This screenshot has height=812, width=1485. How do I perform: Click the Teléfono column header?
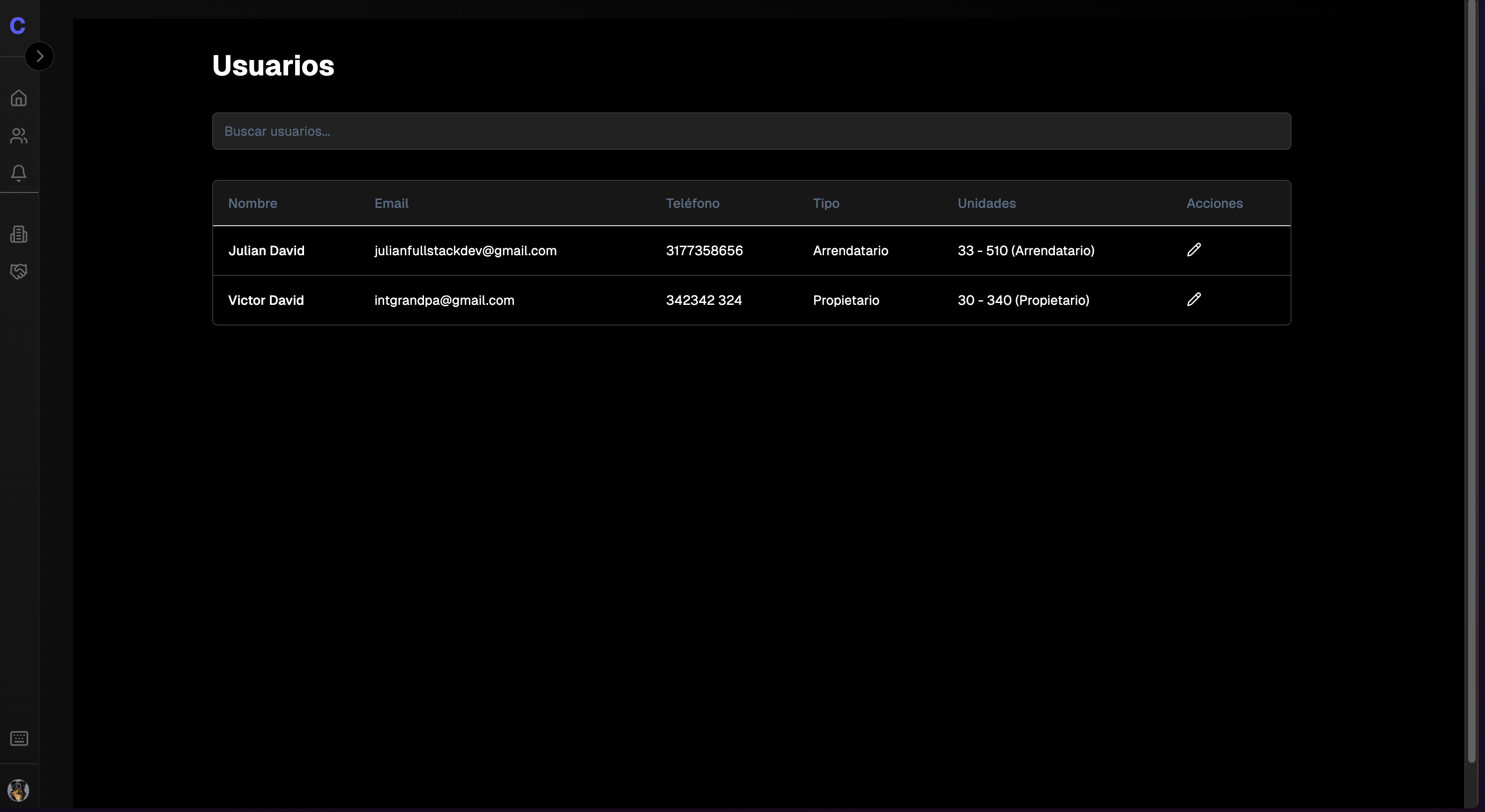click(x=692, y=203)
